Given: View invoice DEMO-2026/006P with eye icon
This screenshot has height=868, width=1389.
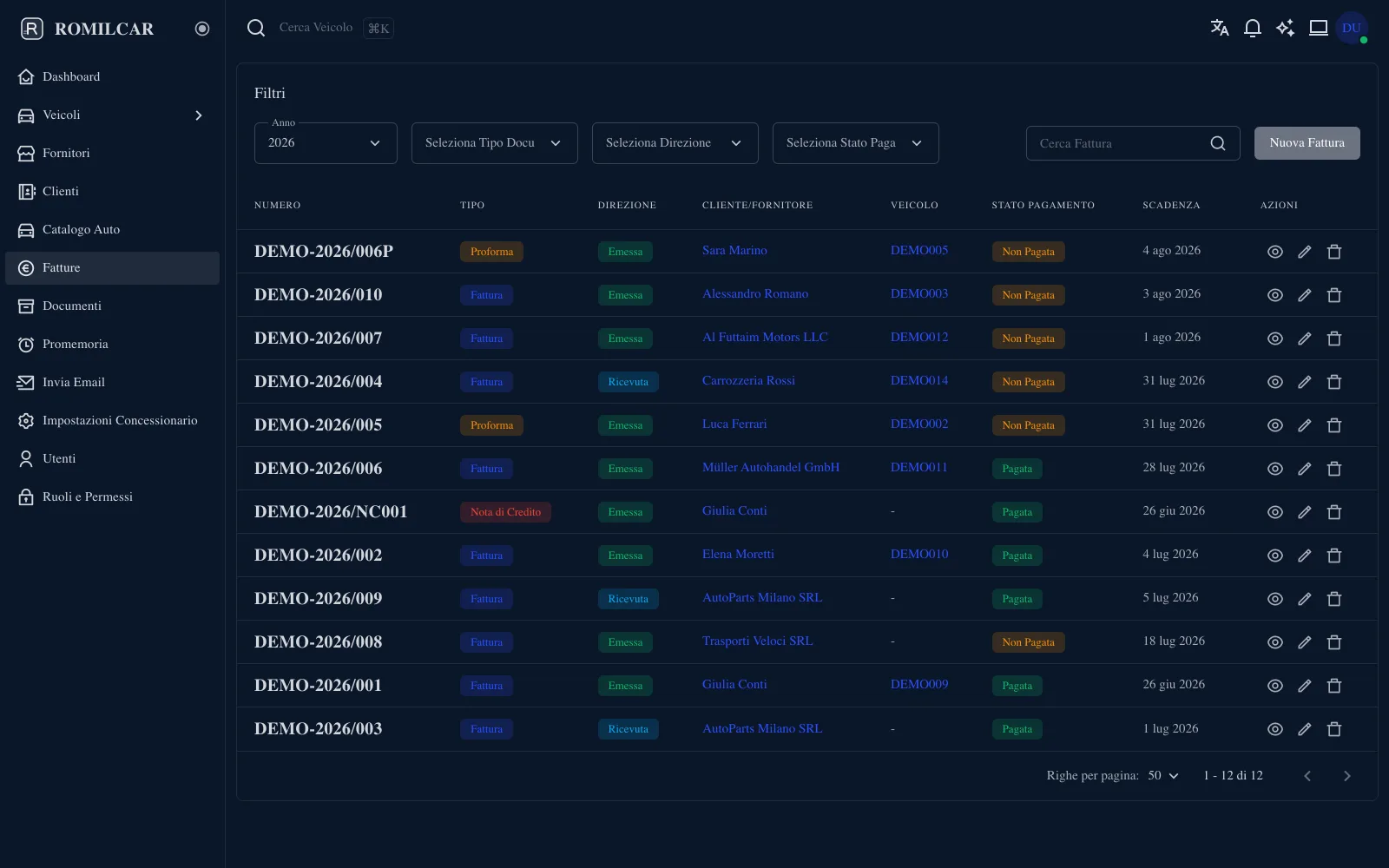Looking at the screenshot, I should (1274, 252).
